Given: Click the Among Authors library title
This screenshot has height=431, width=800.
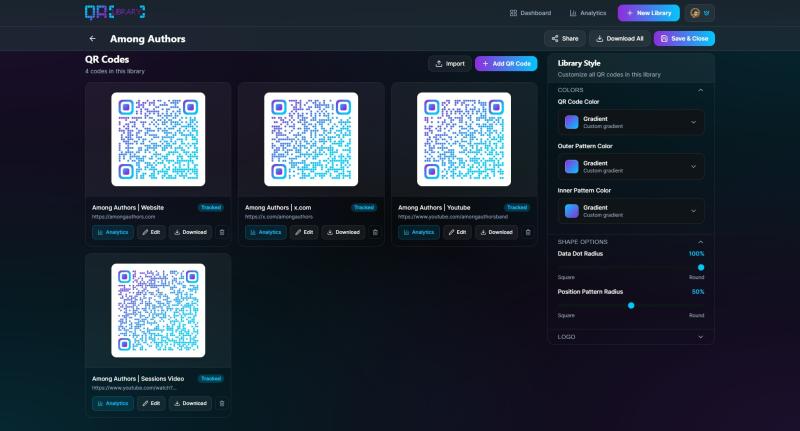Looking at the screenshot, I should tap(147, 39).
